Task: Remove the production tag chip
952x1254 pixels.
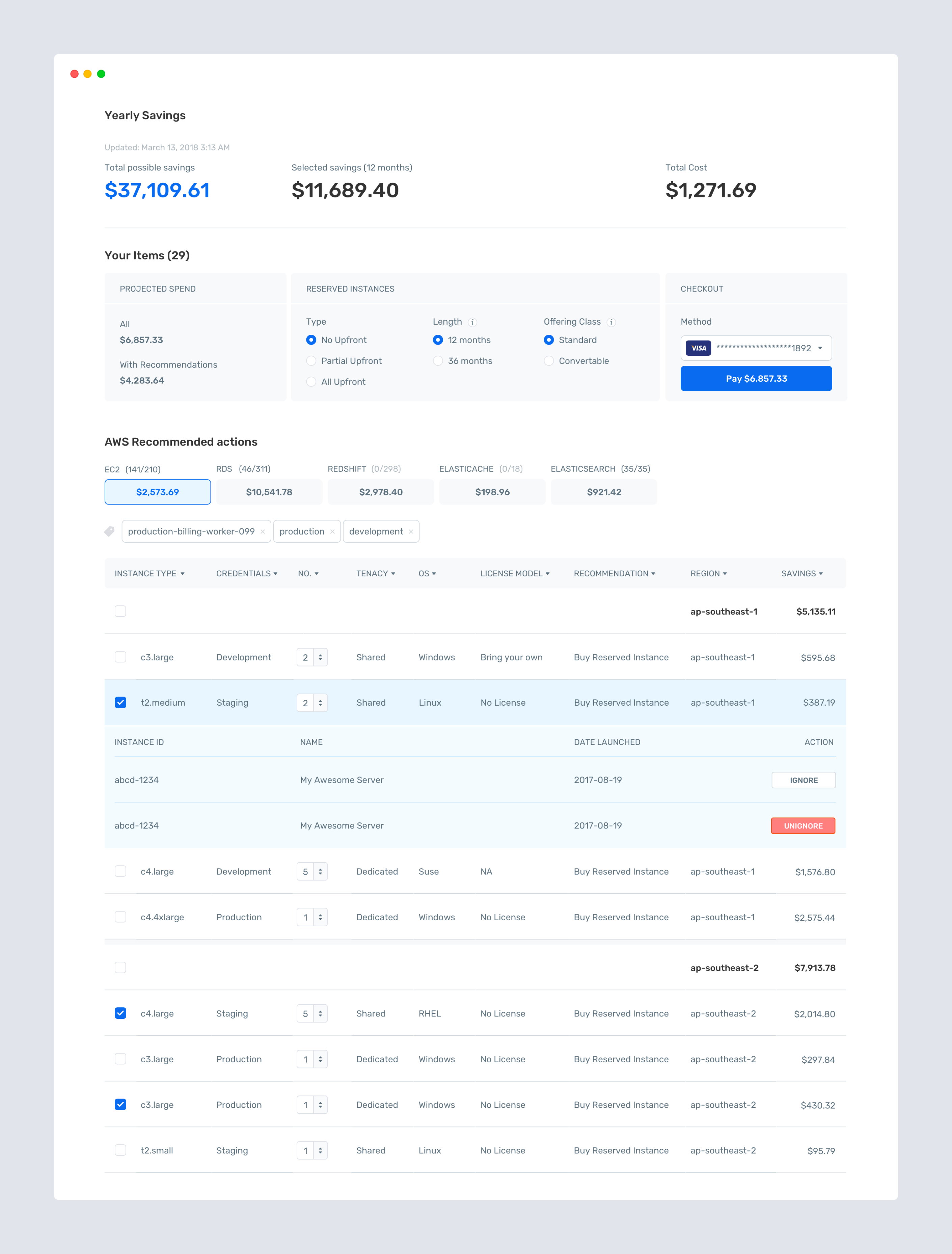Action: point(332,532)
